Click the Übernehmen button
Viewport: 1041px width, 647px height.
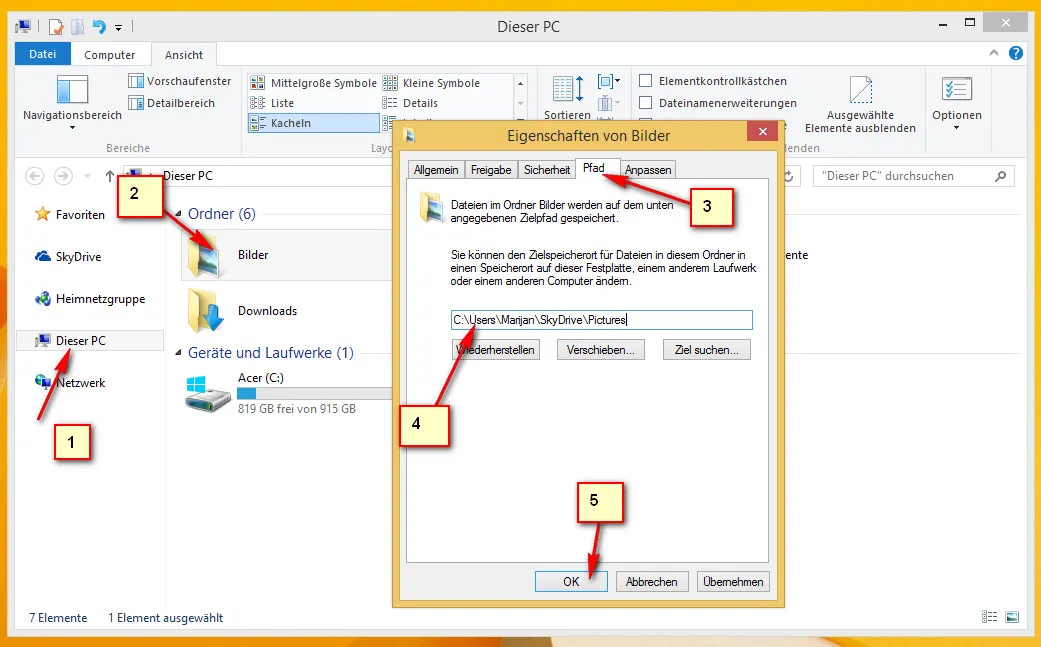pos(733,581)
